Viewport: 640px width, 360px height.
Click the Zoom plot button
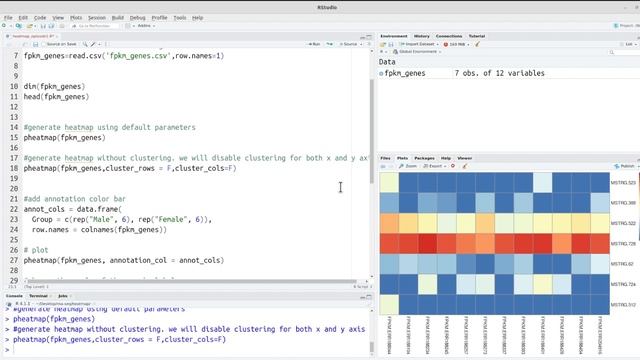coord(408,166)
